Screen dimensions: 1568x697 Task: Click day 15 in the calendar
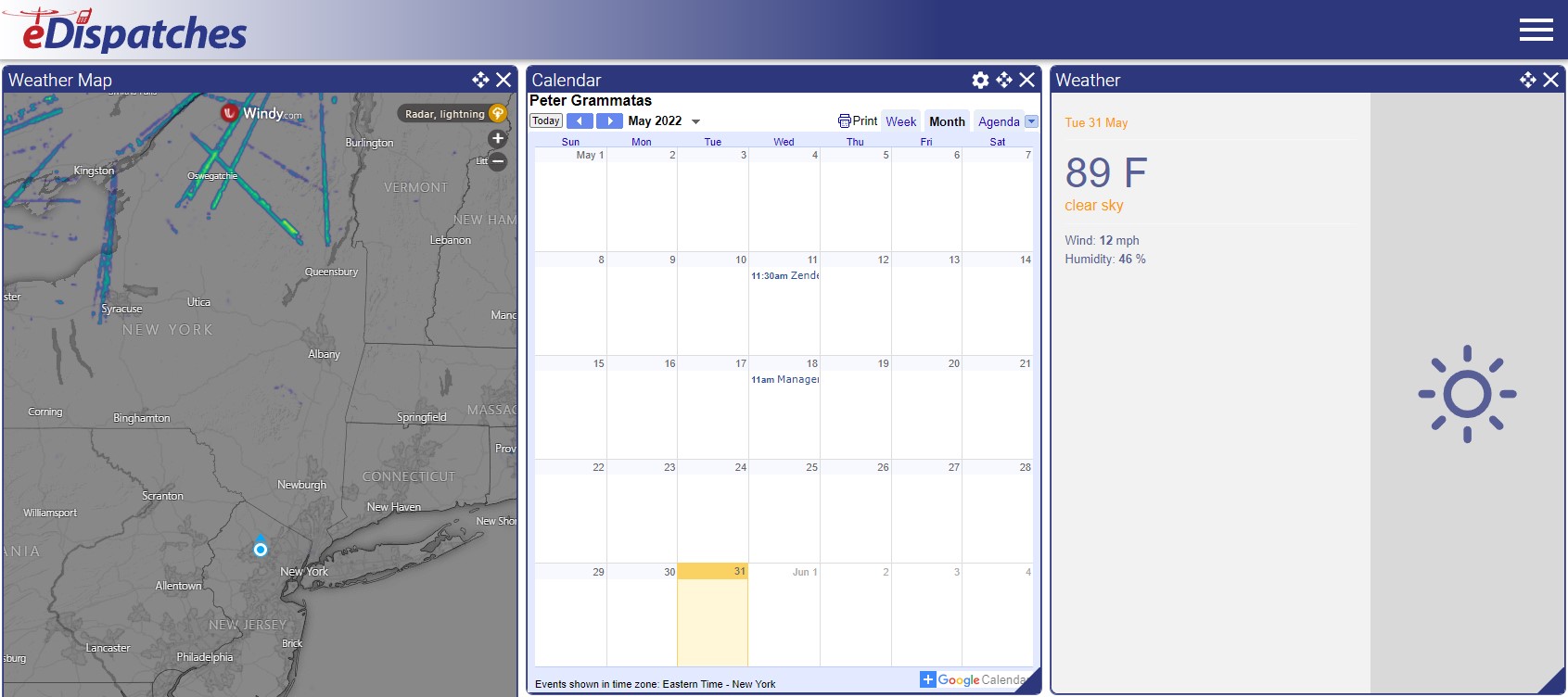[x=598, y=363]
